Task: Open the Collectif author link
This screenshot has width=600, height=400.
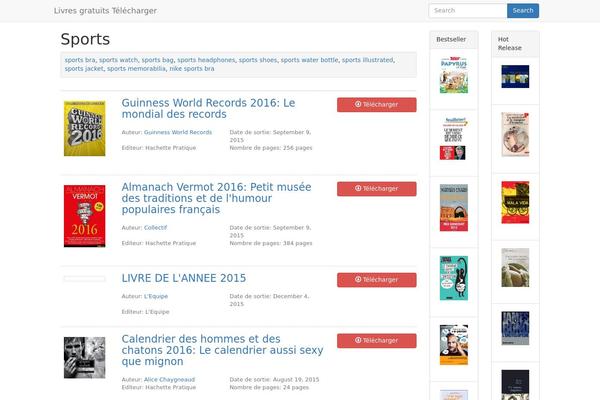Action: [155, 228]
